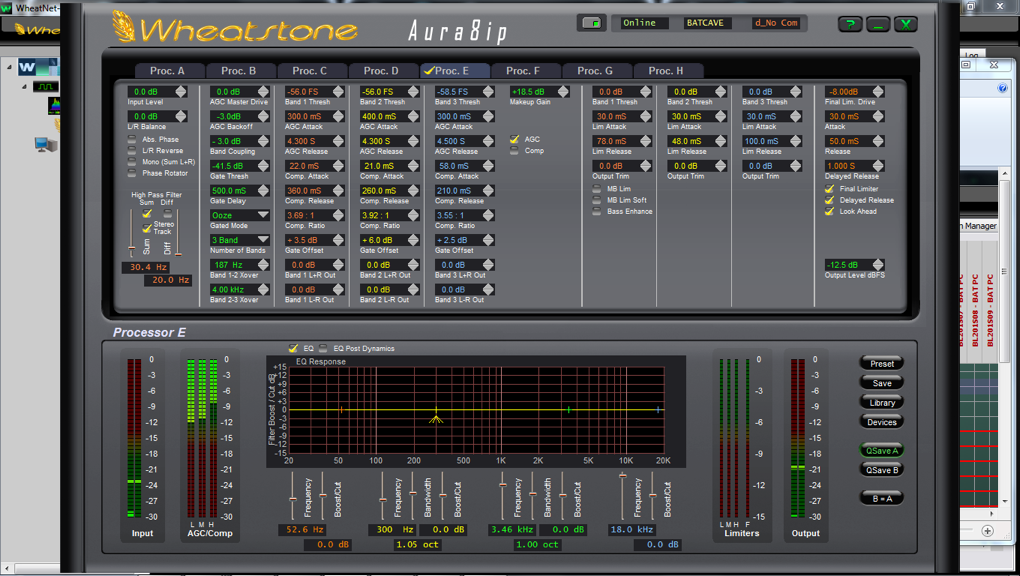Toggle the Stereo Track checkbox
1020x576 pixels.
[x=147, y=228]
